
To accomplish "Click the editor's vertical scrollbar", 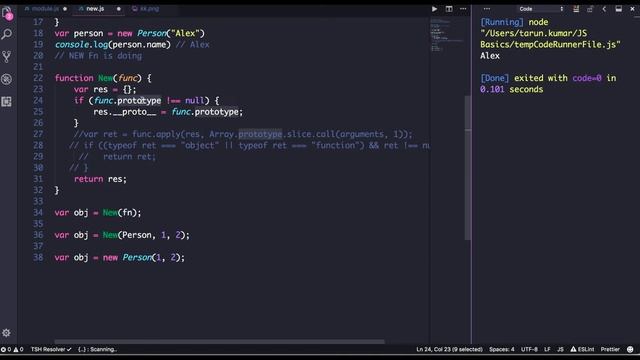I will pyautogui.click(x=468, y=168).
